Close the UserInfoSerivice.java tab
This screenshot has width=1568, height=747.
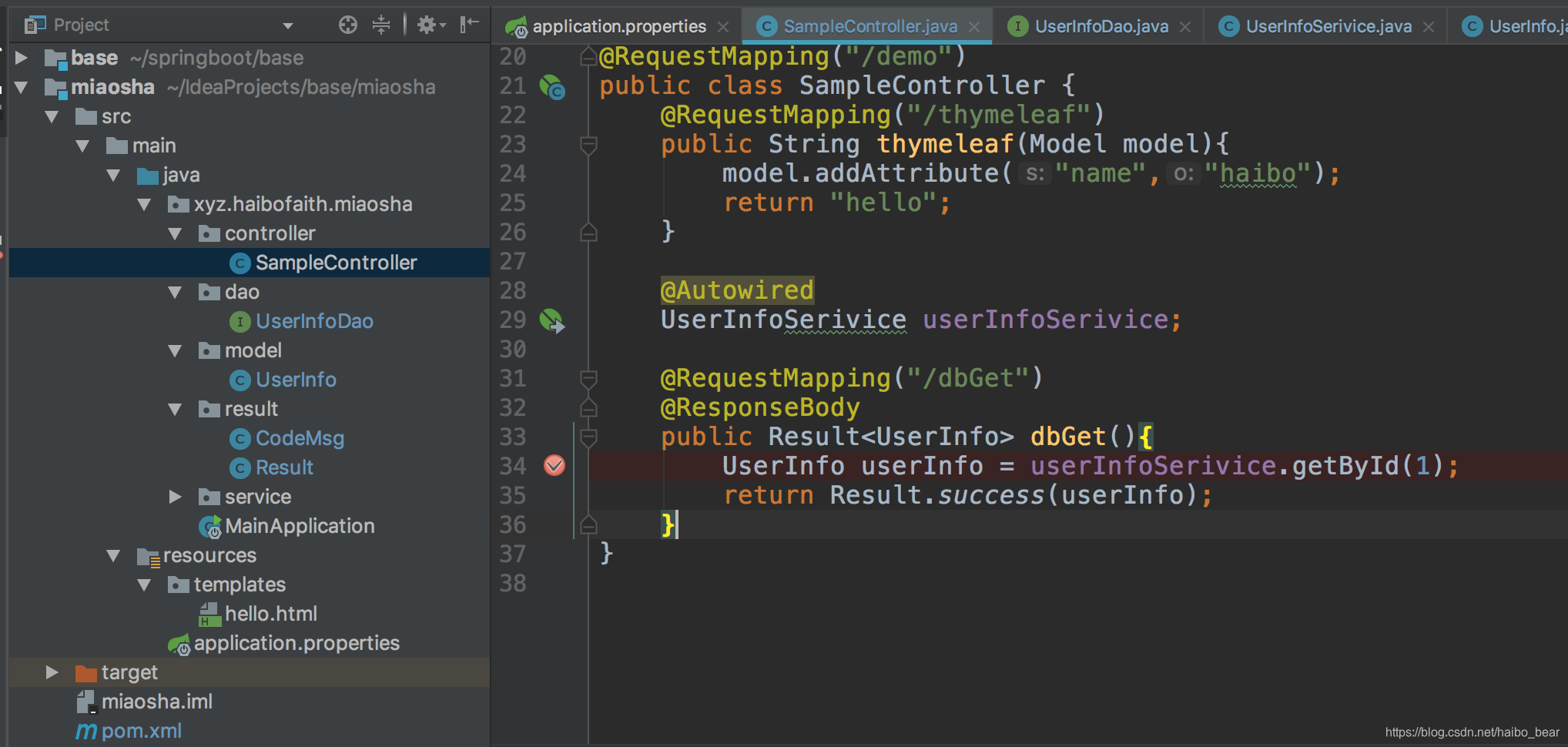pyautogui.click(x=1429, y=27)
